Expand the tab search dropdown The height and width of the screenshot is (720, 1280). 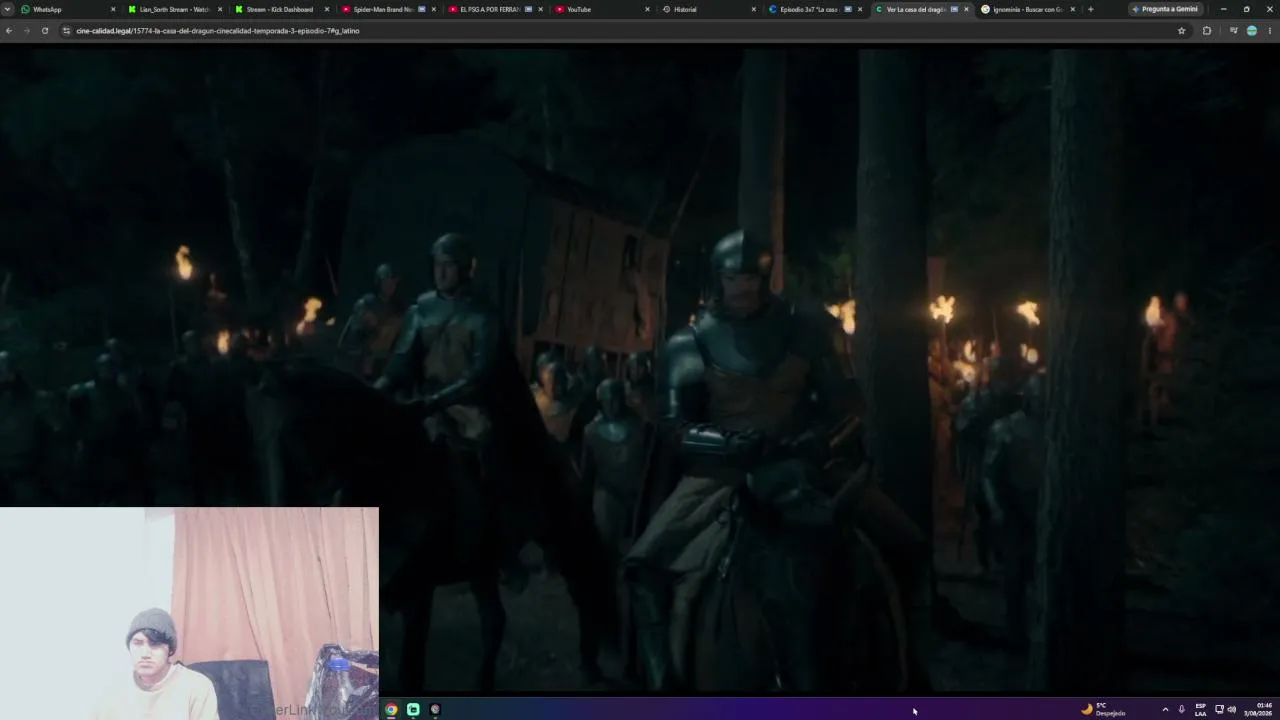(x=8, y=9)
